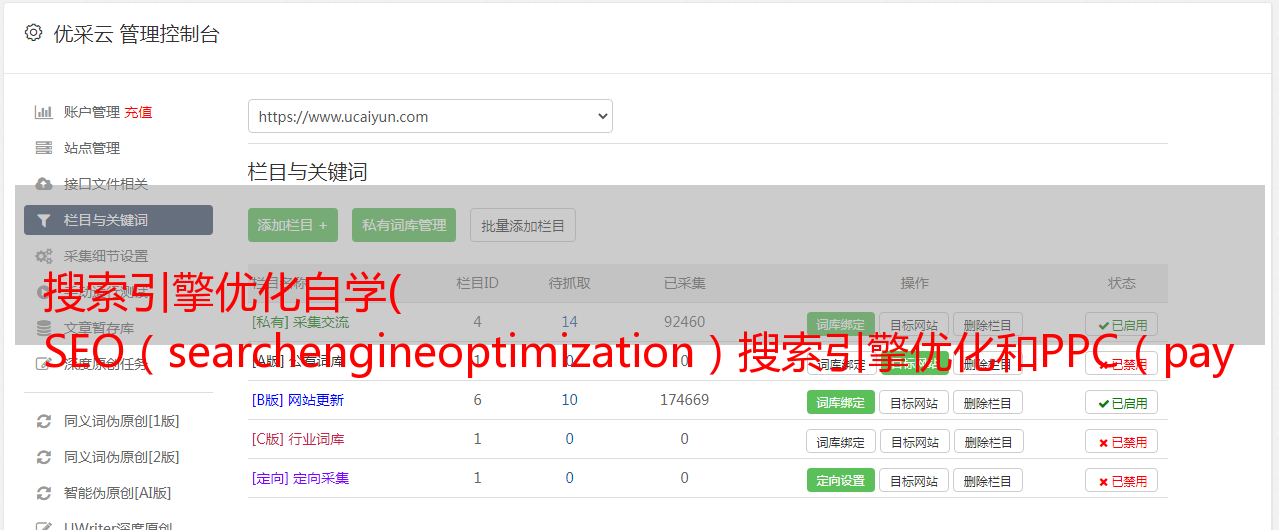
Task: Click the server icon beside 站点管理
Action: 44,148
